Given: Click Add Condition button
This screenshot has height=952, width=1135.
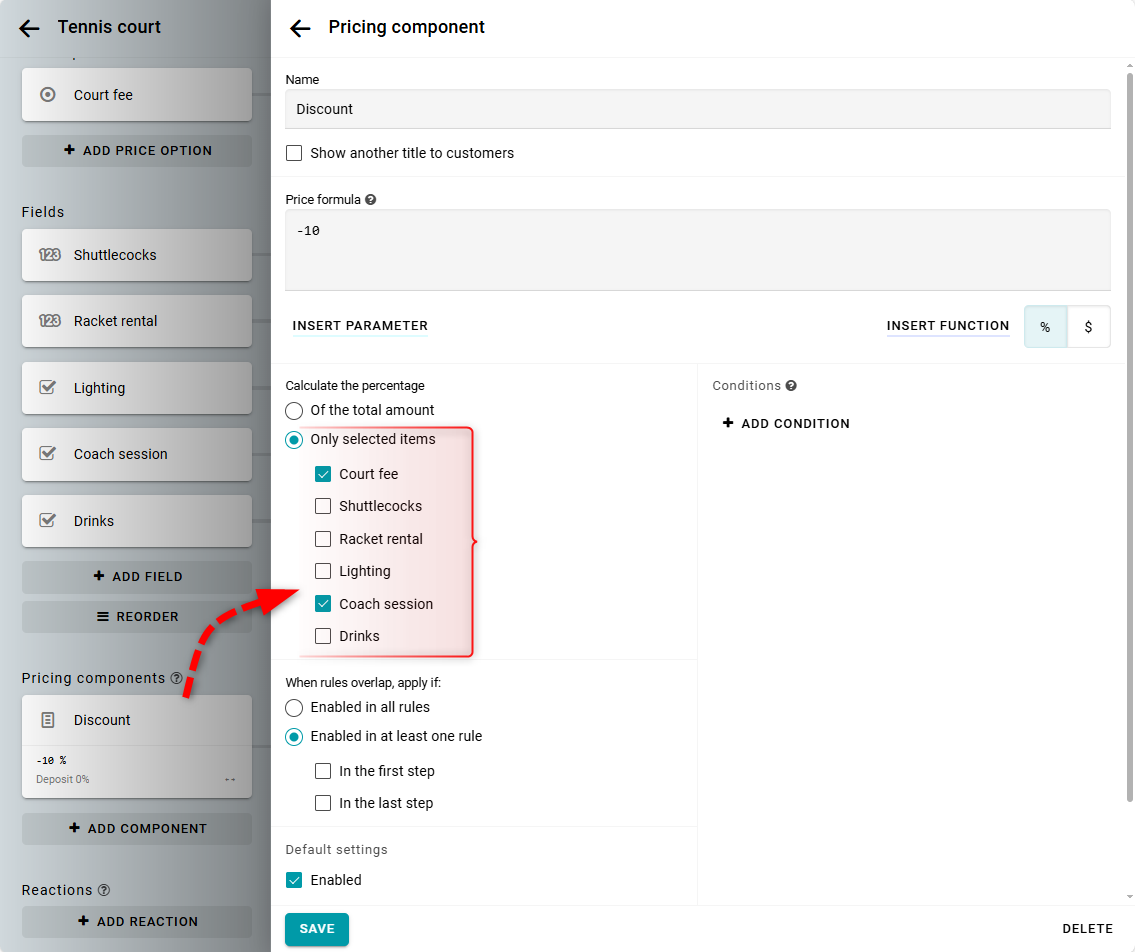Looking at the screenshot, I should tap(786, 424).
